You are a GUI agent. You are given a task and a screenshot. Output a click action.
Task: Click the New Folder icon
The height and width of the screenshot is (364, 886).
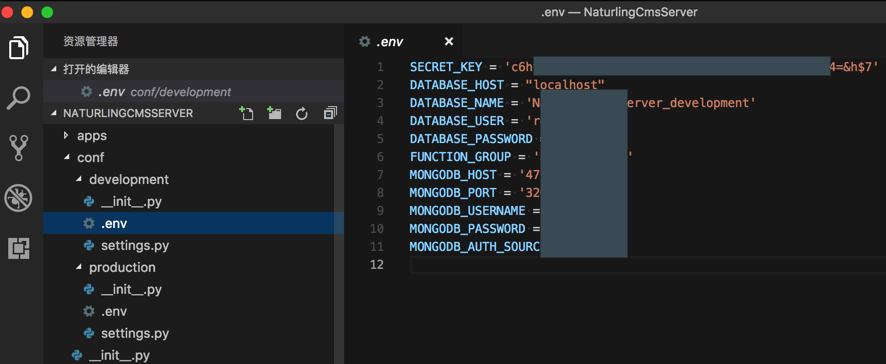click(x=274, y=113)
